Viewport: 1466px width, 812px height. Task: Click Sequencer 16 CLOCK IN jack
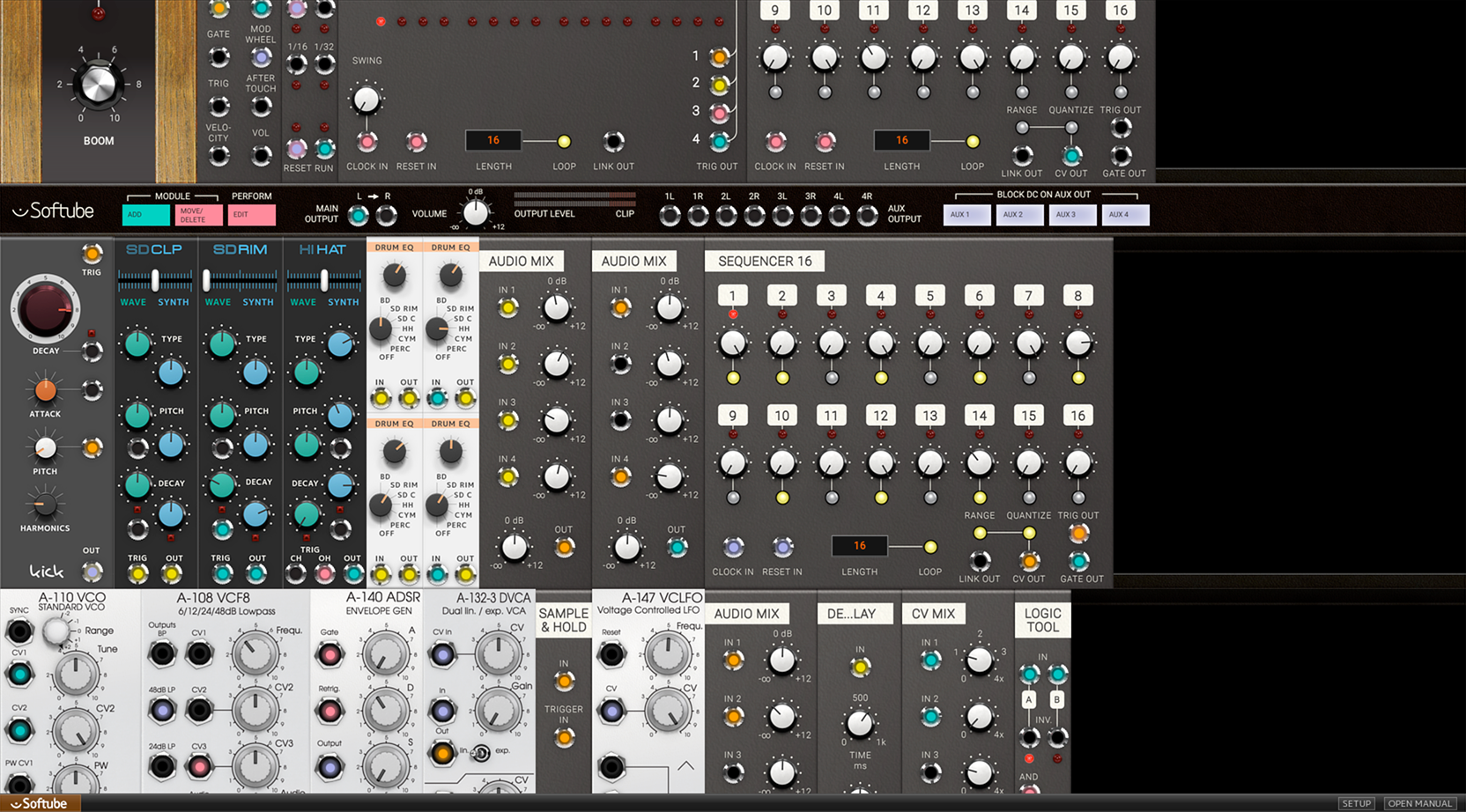(733, 547)
